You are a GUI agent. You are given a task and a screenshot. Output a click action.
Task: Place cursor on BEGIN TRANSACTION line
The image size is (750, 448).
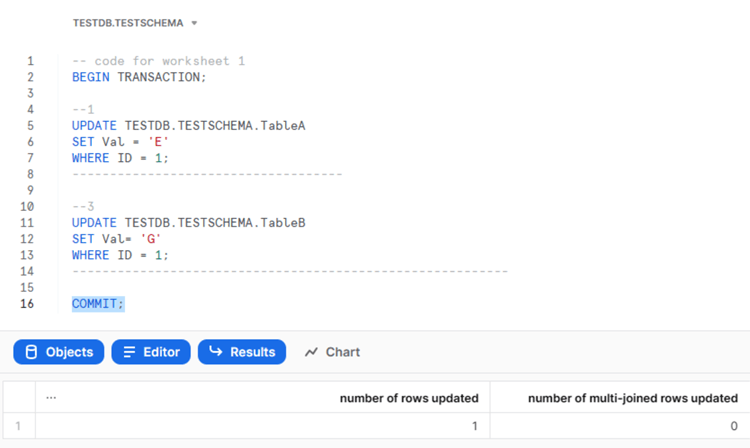[139, 77]
